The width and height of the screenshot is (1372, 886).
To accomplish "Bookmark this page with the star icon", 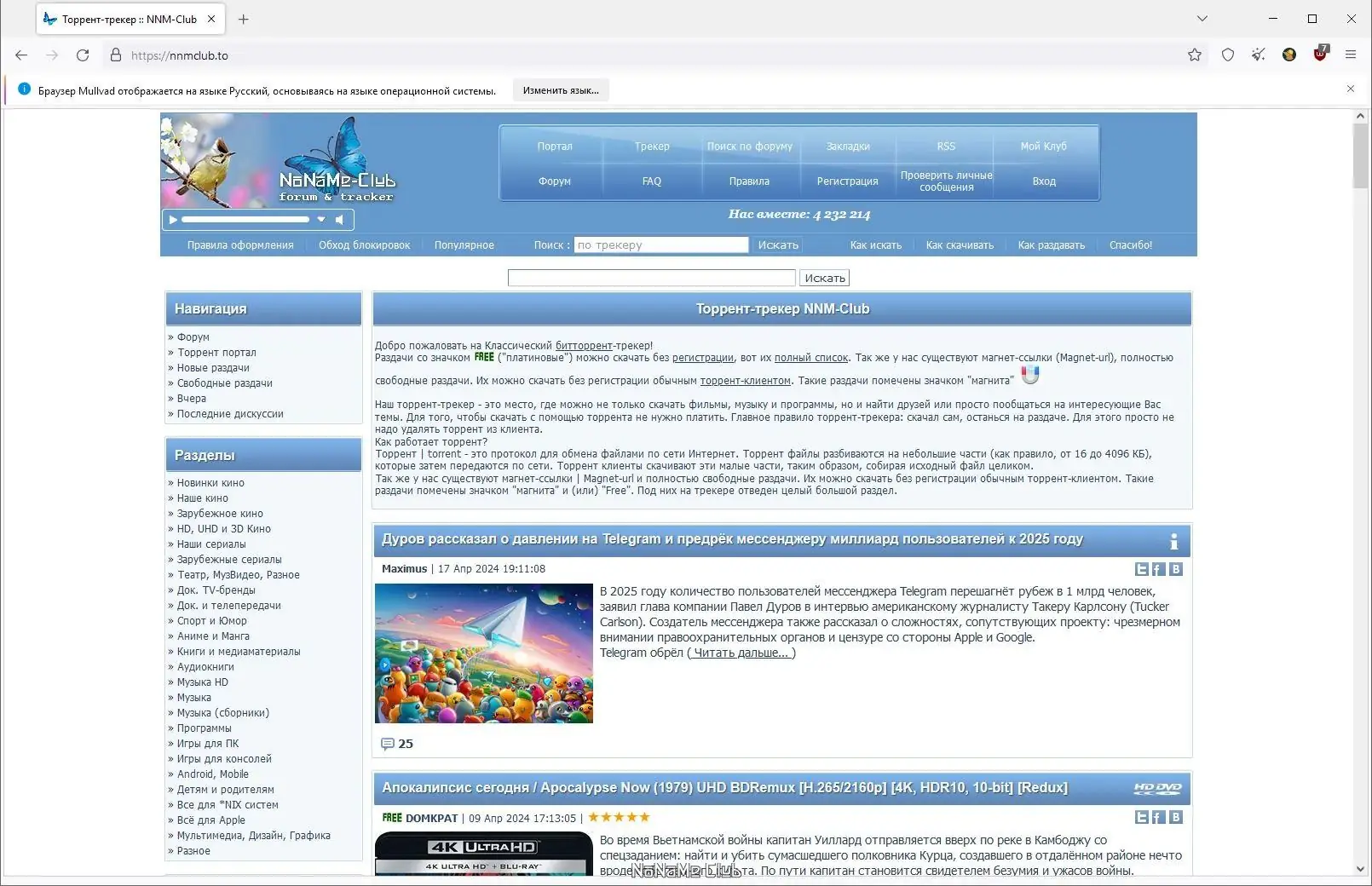I will point(1195,55).
